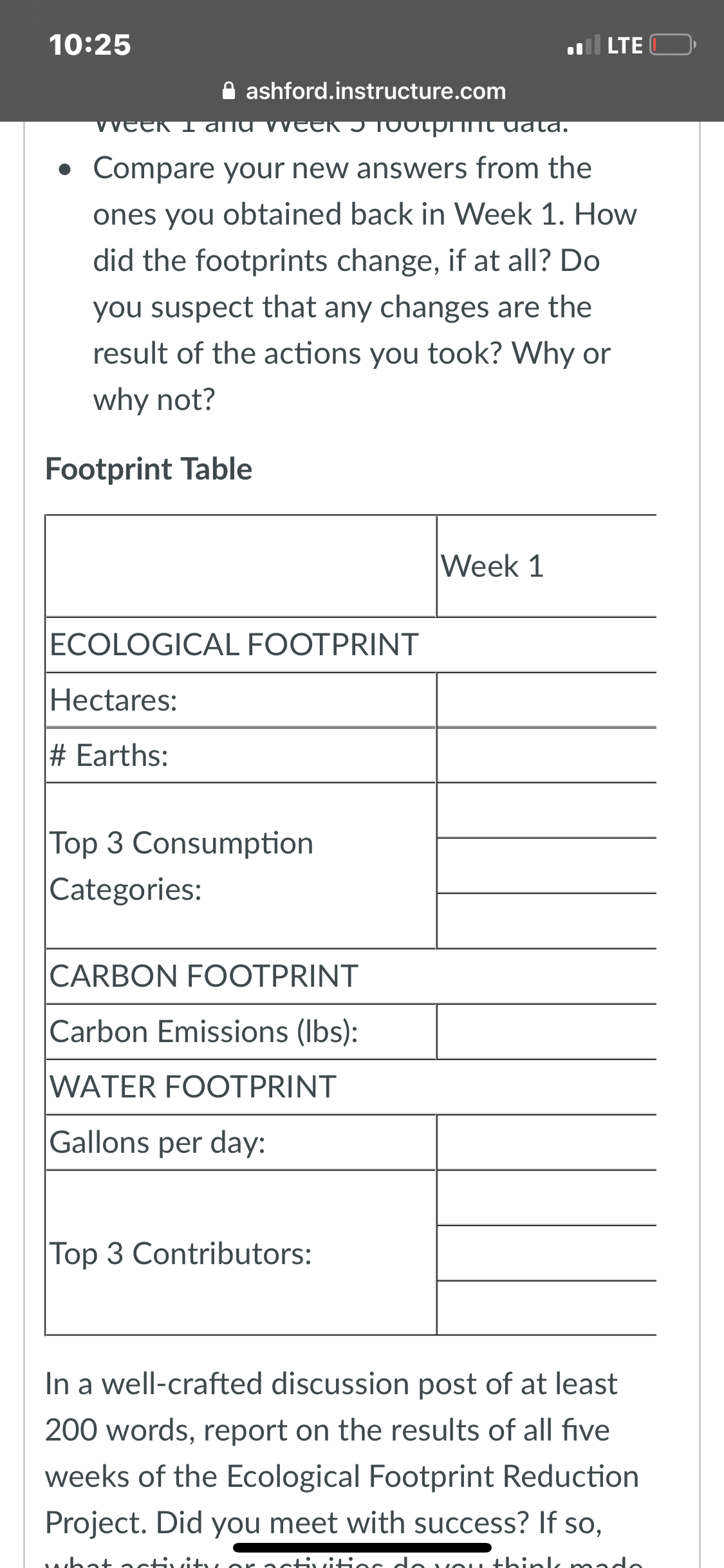Tap the home indicator bar at bottom
The image size is (724, 1568).
click(x=362, y=1547)
